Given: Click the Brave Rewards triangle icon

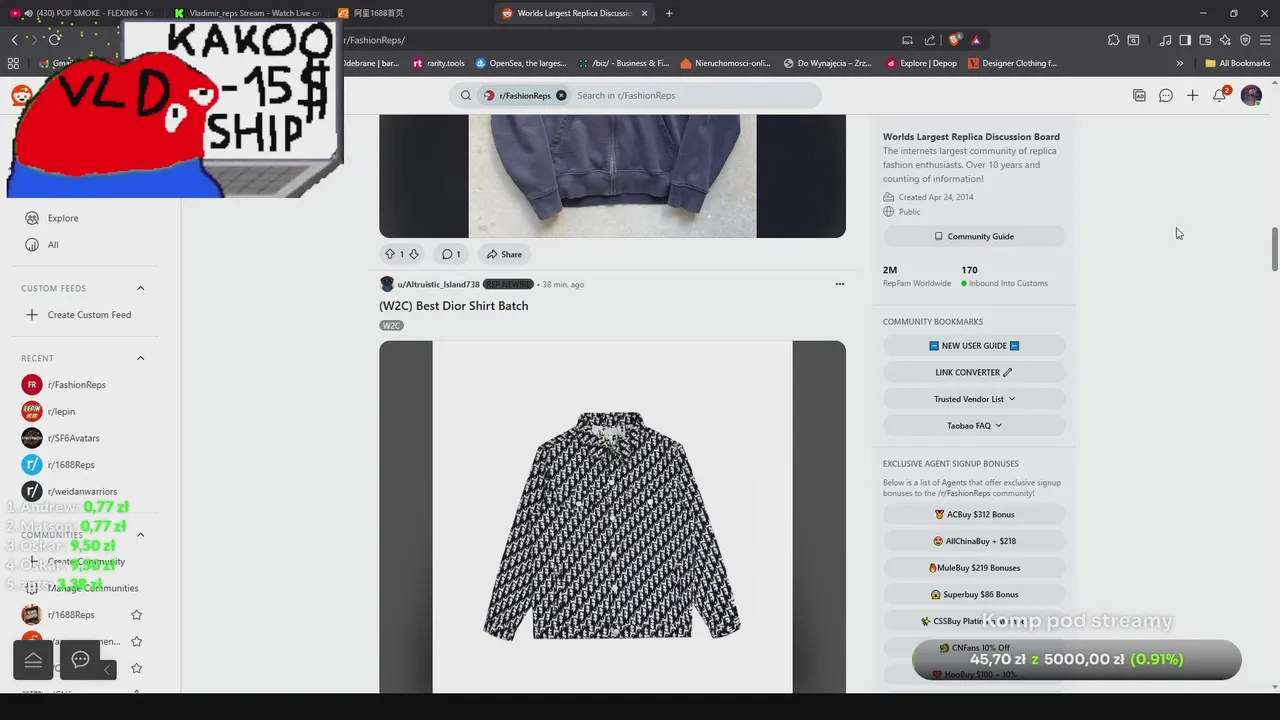Looking at the screenshot, I should (976, 40).
